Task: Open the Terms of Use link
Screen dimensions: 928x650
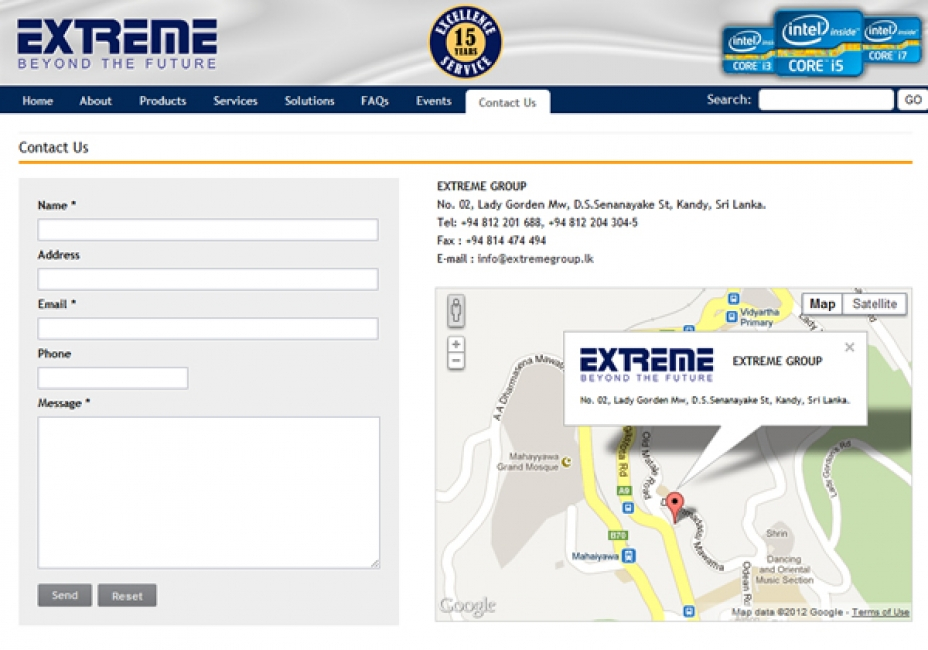Action: pyautogui.click(x=880, y=612)
